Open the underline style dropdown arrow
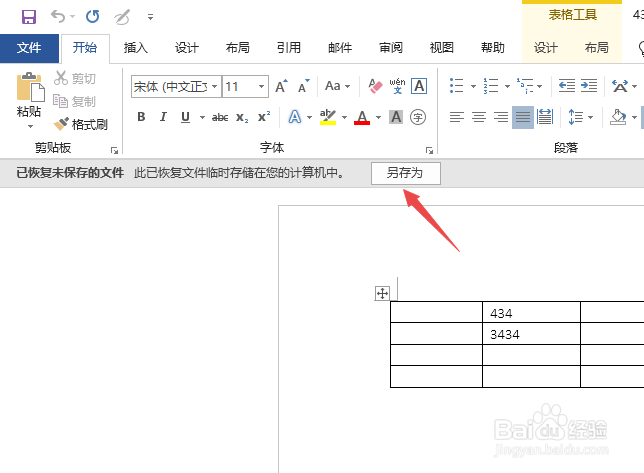This screenshot has width=644, height=473. (x=202, y=118)
